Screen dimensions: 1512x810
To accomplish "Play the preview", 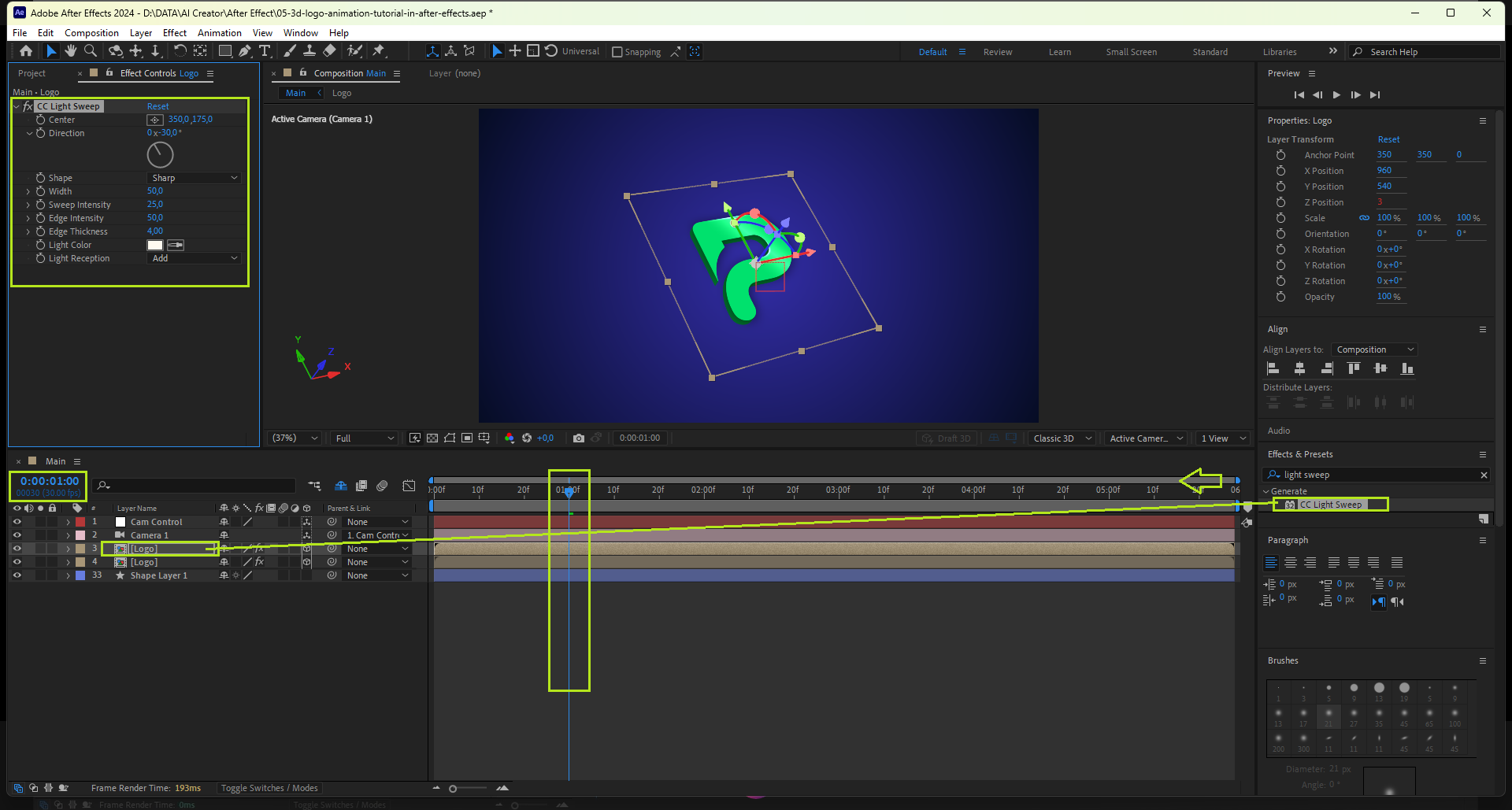I will tap(1336, 94).
